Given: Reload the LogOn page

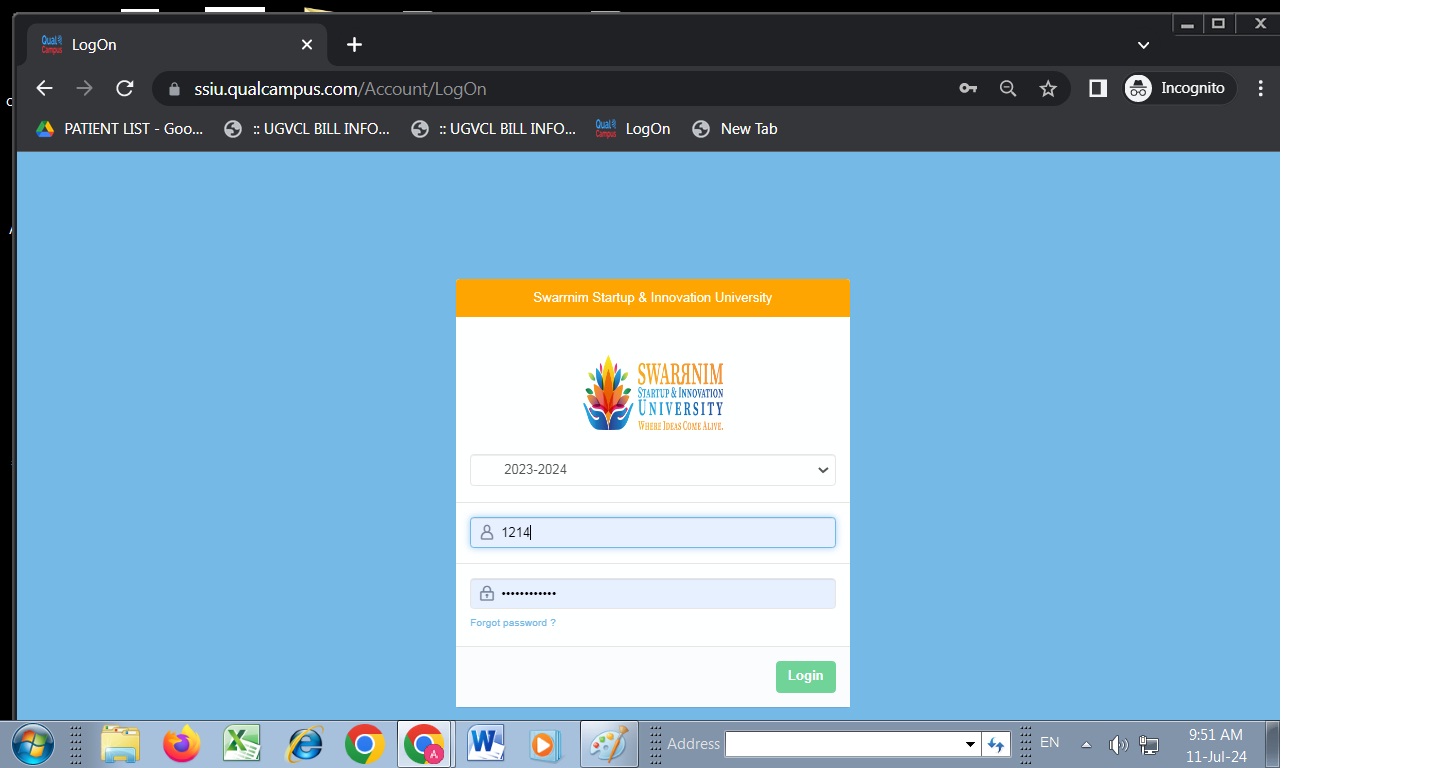Looking at the screenshot, I should [x=125, y=88].
